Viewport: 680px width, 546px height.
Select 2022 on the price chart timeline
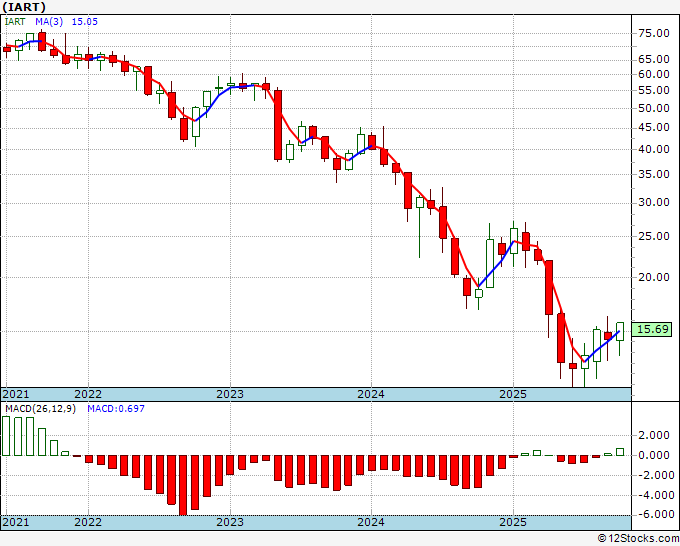88,394
